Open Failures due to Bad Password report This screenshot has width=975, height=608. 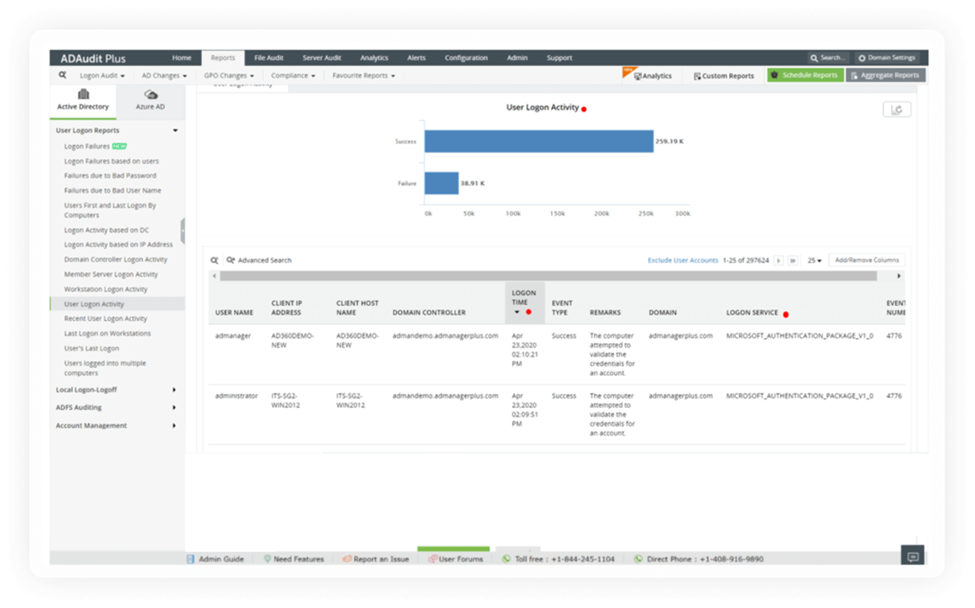point(110,176)
